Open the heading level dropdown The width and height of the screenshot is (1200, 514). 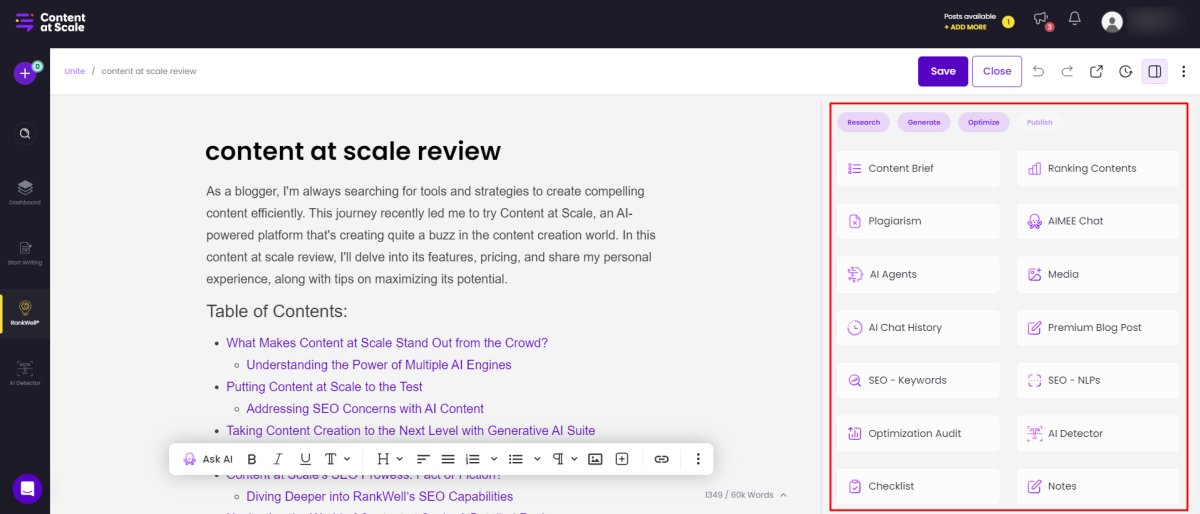pyautogui.click(x=388, y=459)
